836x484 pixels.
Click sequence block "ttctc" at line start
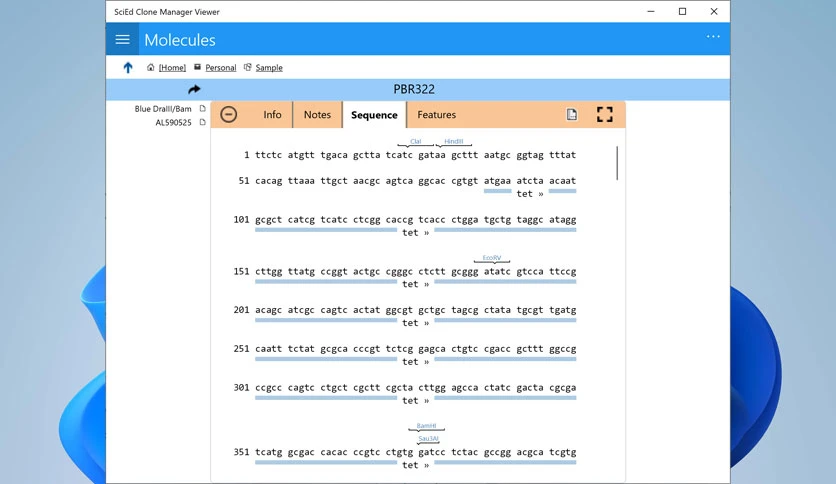pyautogui.click(x=268, y=155)
